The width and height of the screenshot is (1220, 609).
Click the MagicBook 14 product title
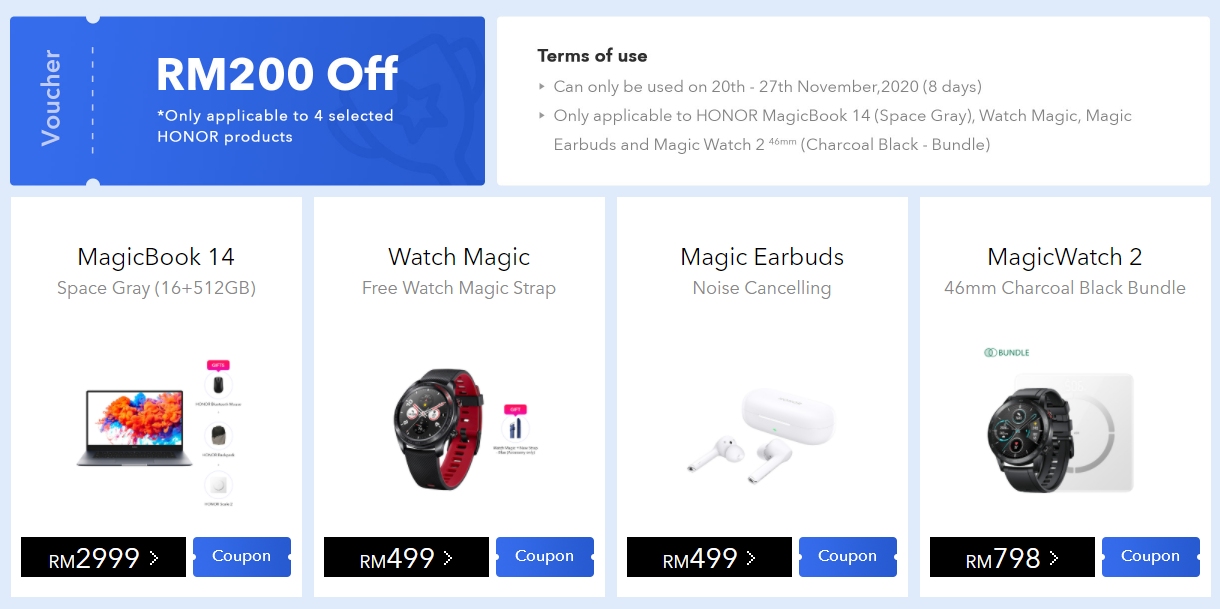[x=156, y=257]
